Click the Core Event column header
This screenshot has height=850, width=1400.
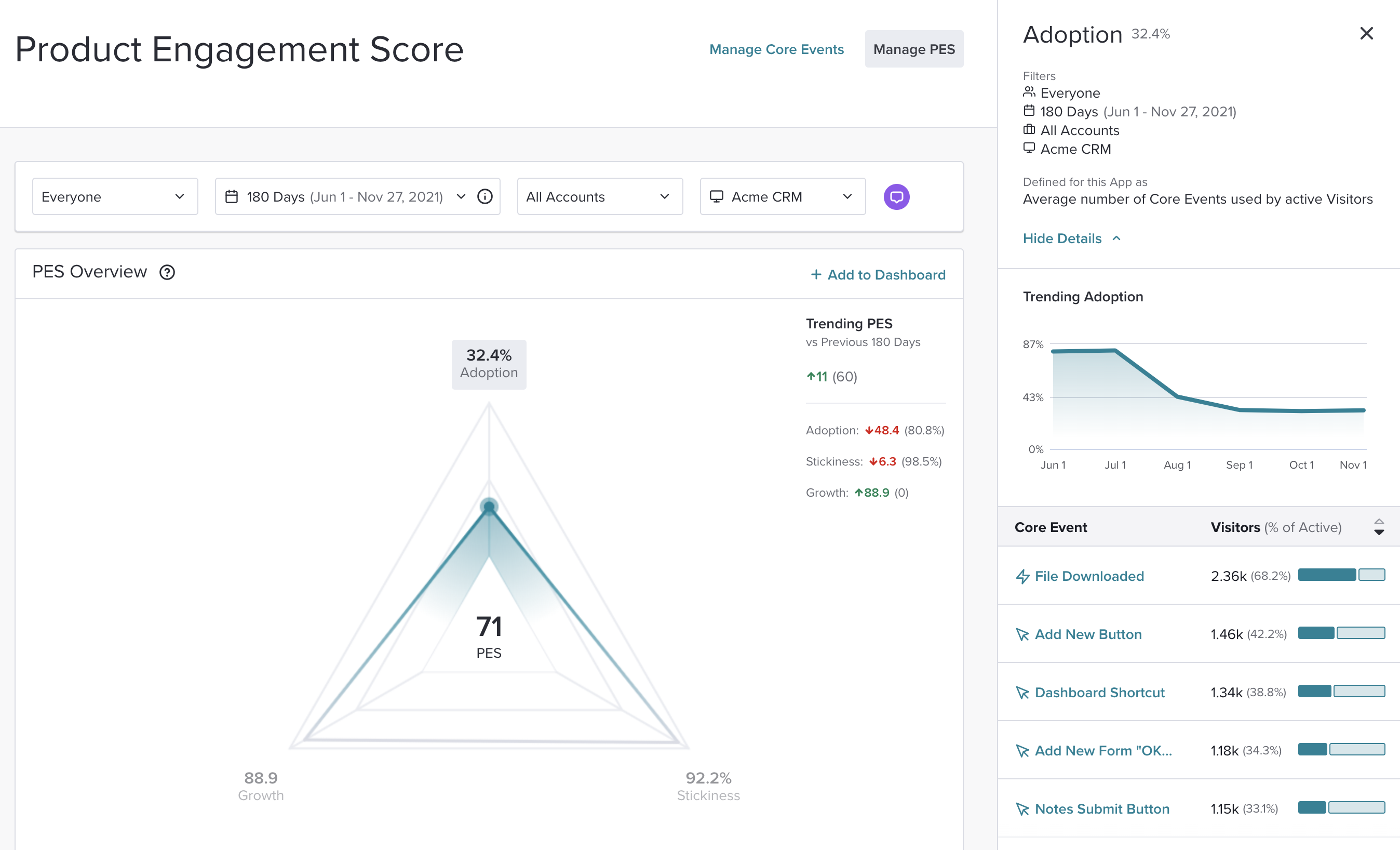click(1051, 527)
